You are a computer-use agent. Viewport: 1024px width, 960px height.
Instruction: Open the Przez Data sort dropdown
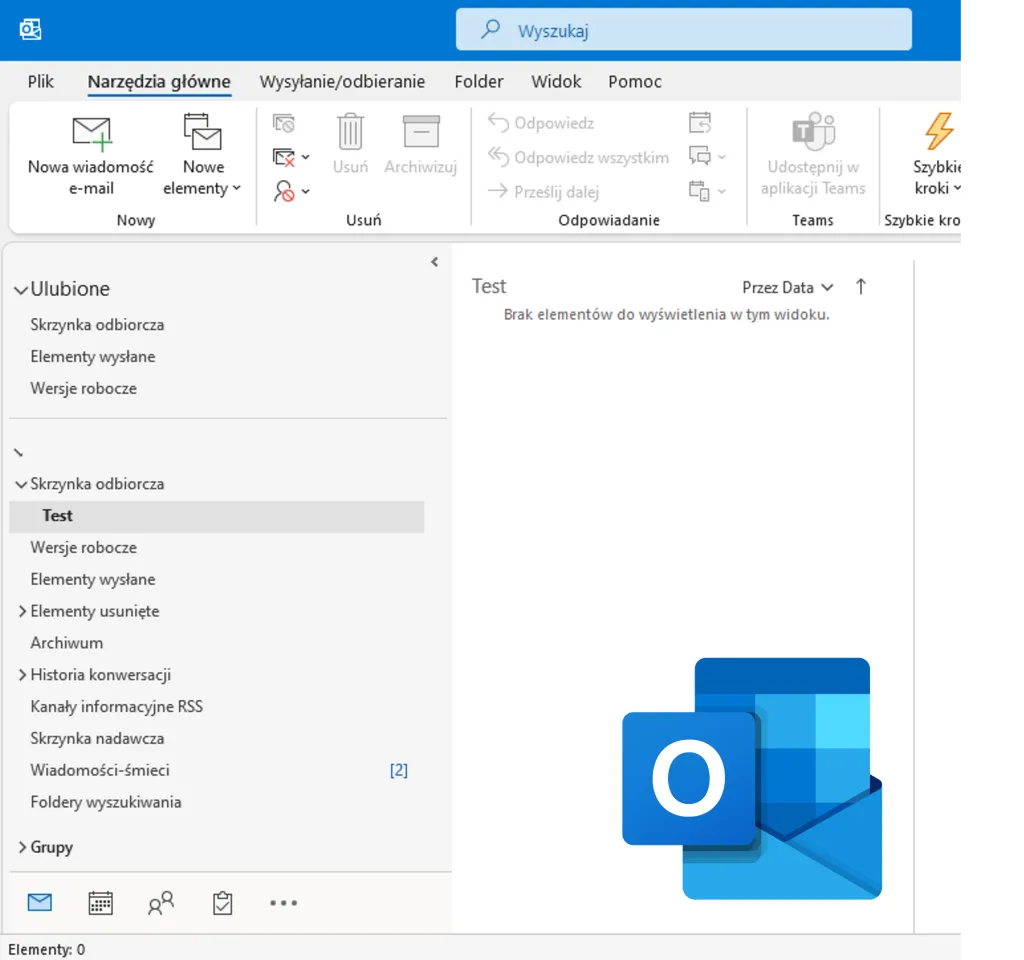[787, 287]
